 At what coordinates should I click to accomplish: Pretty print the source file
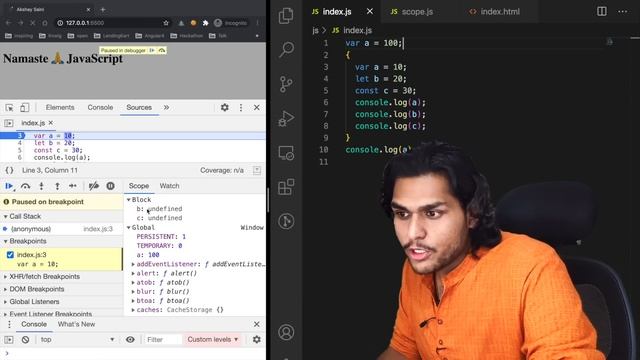9,170
